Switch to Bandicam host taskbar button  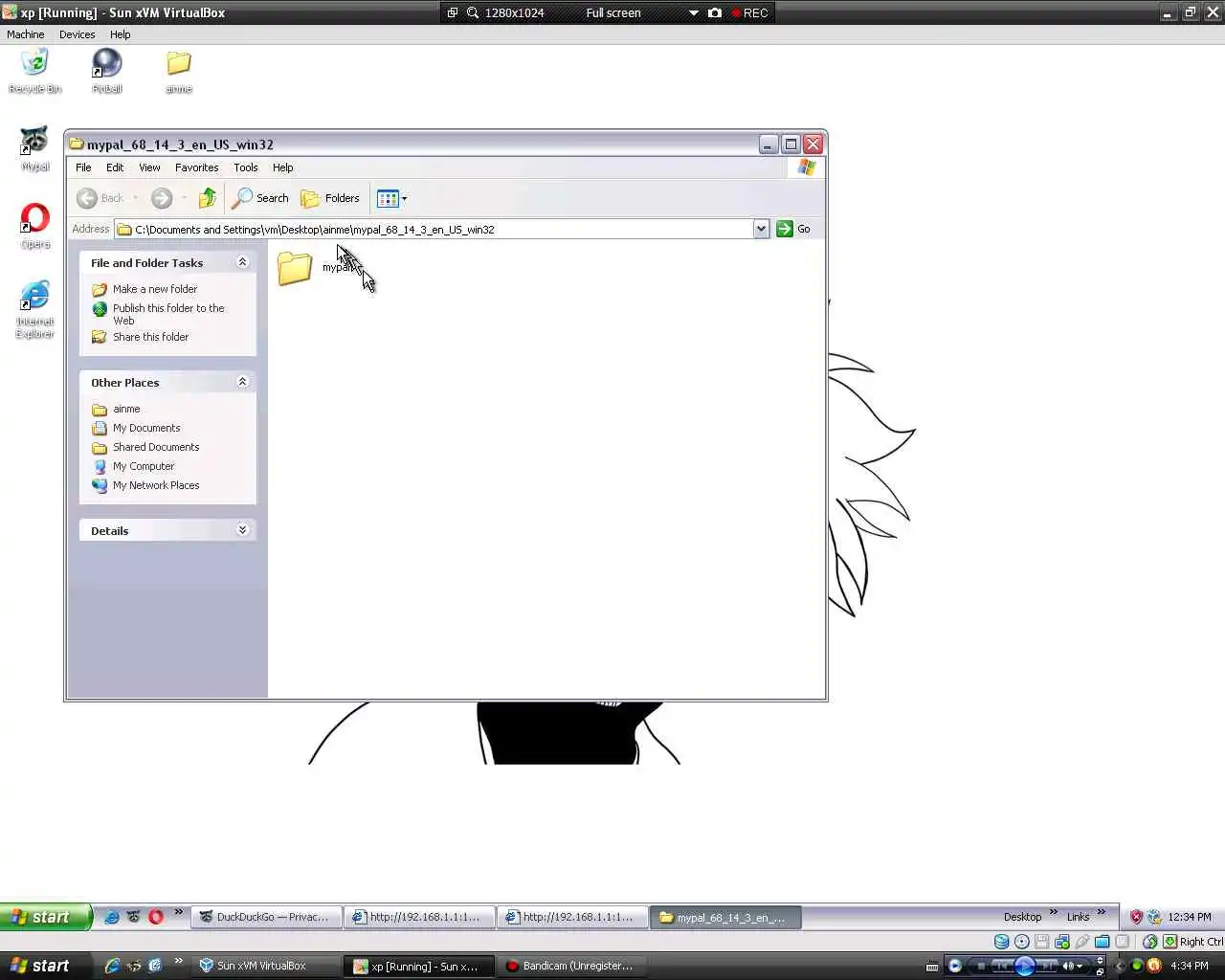pyautogui.click(x=571, y=966)
